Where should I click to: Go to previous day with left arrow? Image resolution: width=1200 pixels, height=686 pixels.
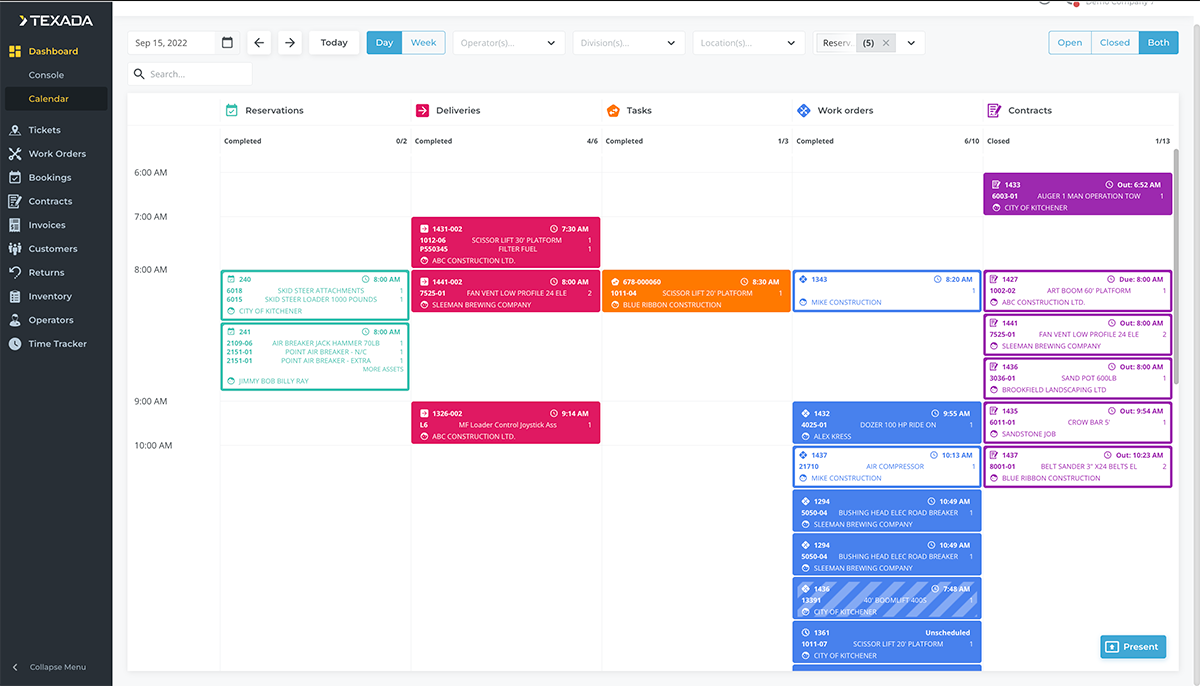(x=259, y=43)
